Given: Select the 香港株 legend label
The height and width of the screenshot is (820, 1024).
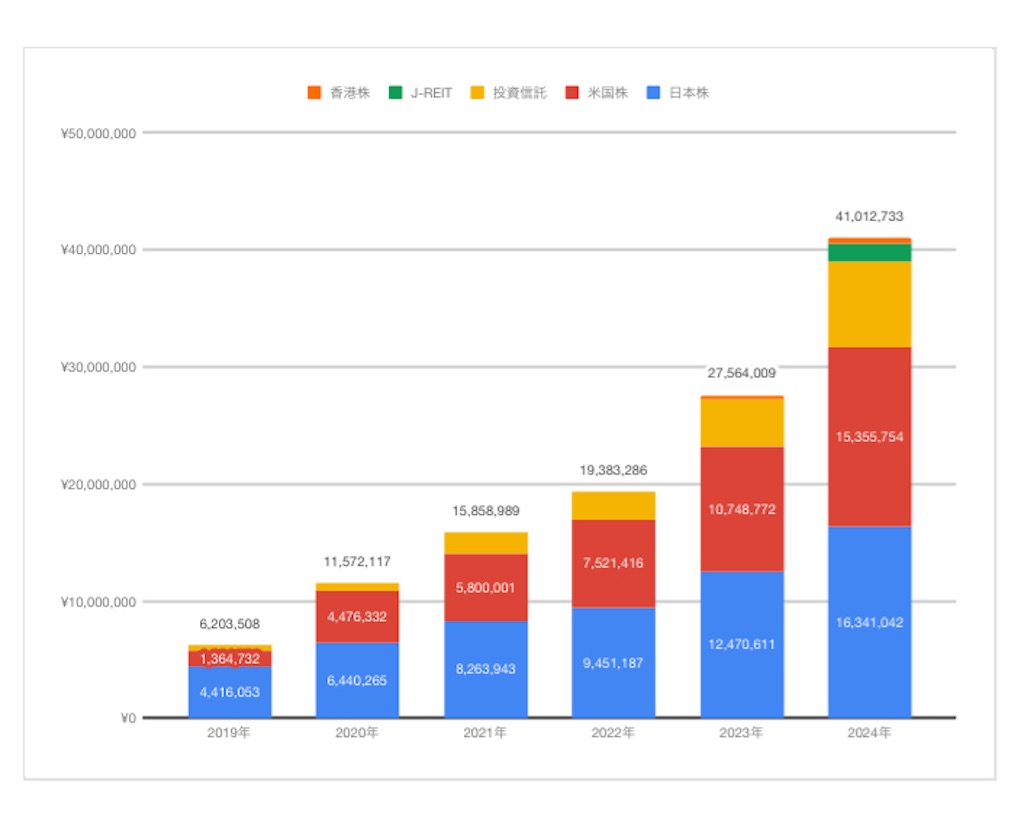Looking at the screenshot, I should (x=350, y=93).
